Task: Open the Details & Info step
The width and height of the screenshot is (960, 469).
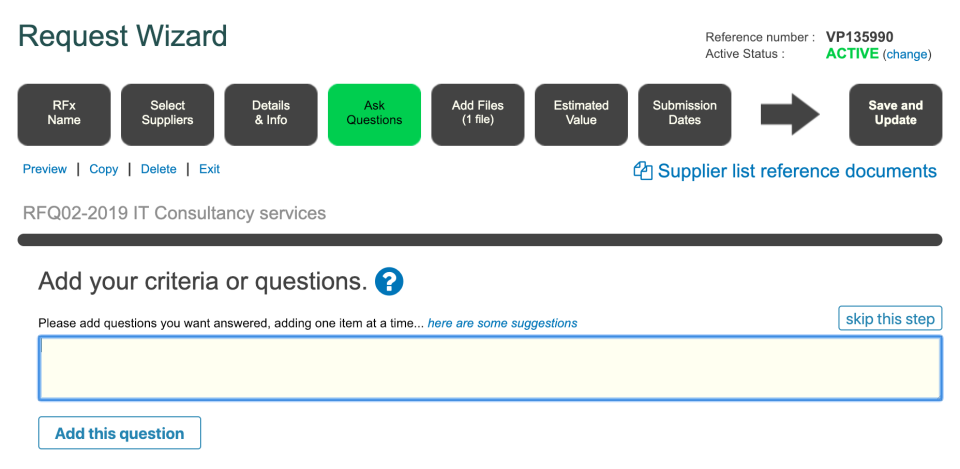Action: (x=270, y=113)
